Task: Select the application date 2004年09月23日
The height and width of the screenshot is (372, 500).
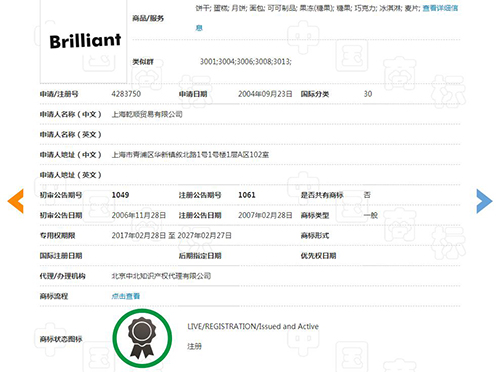Action: pyautogui.click(x=265, y=94)
